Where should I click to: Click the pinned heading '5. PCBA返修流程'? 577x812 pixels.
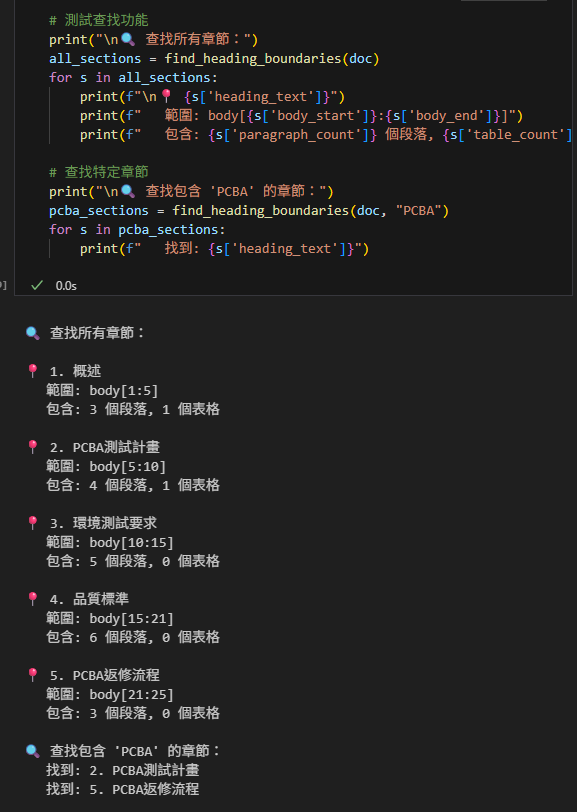105,676
